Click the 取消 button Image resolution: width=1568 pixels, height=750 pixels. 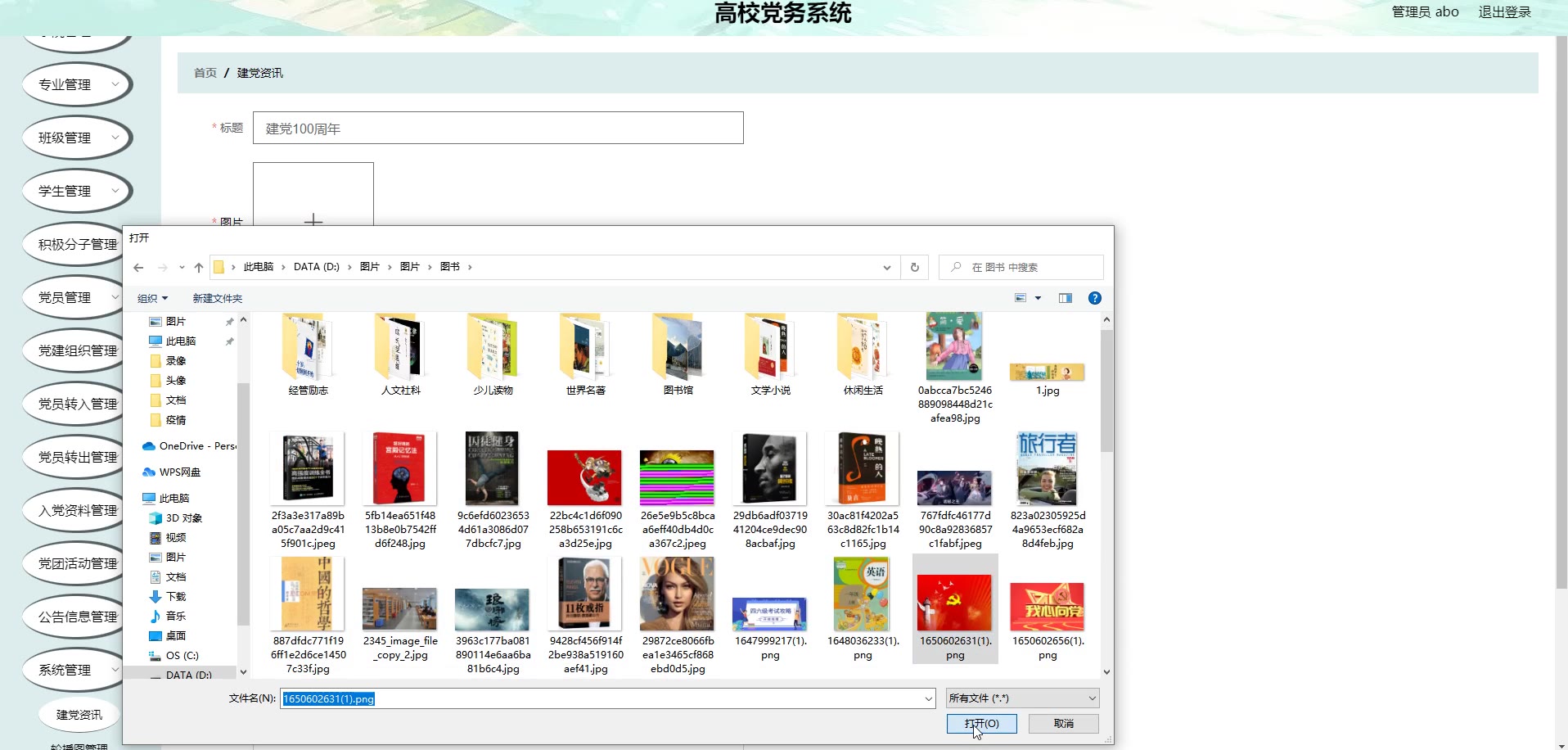tap(1064, 724)
